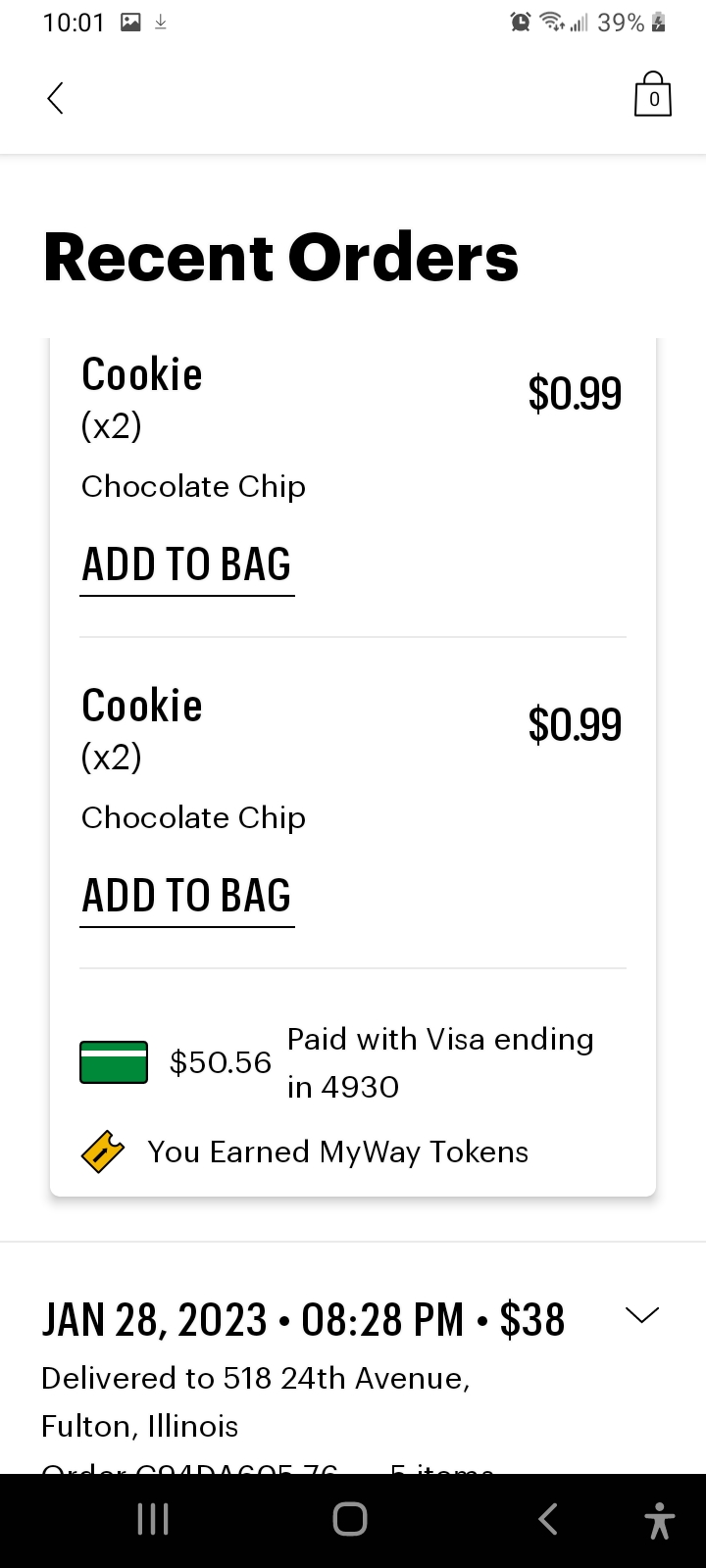Tap the Recent Orders heading
Screen dimensions: 706x1568
click(x=280, y=258)
